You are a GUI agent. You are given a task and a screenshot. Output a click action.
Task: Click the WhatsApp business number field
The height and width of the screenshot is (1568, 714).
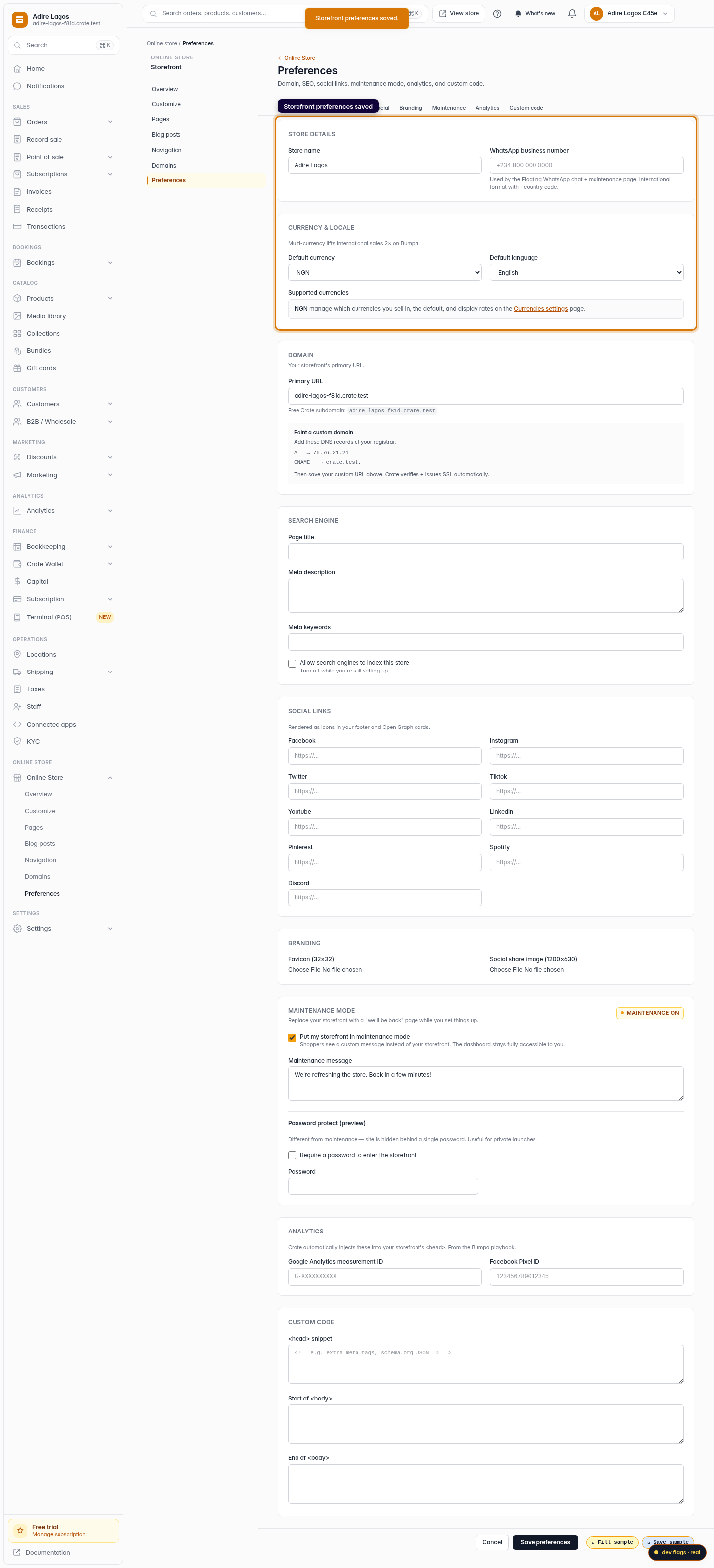coord(587,165)
